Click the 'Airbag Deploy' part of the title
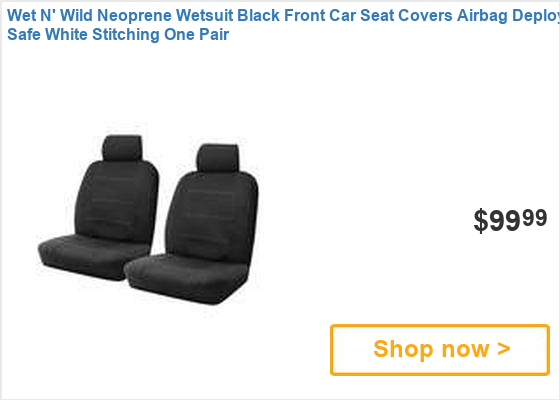Screen dimensions: 560x400 [x=509, y=16]
